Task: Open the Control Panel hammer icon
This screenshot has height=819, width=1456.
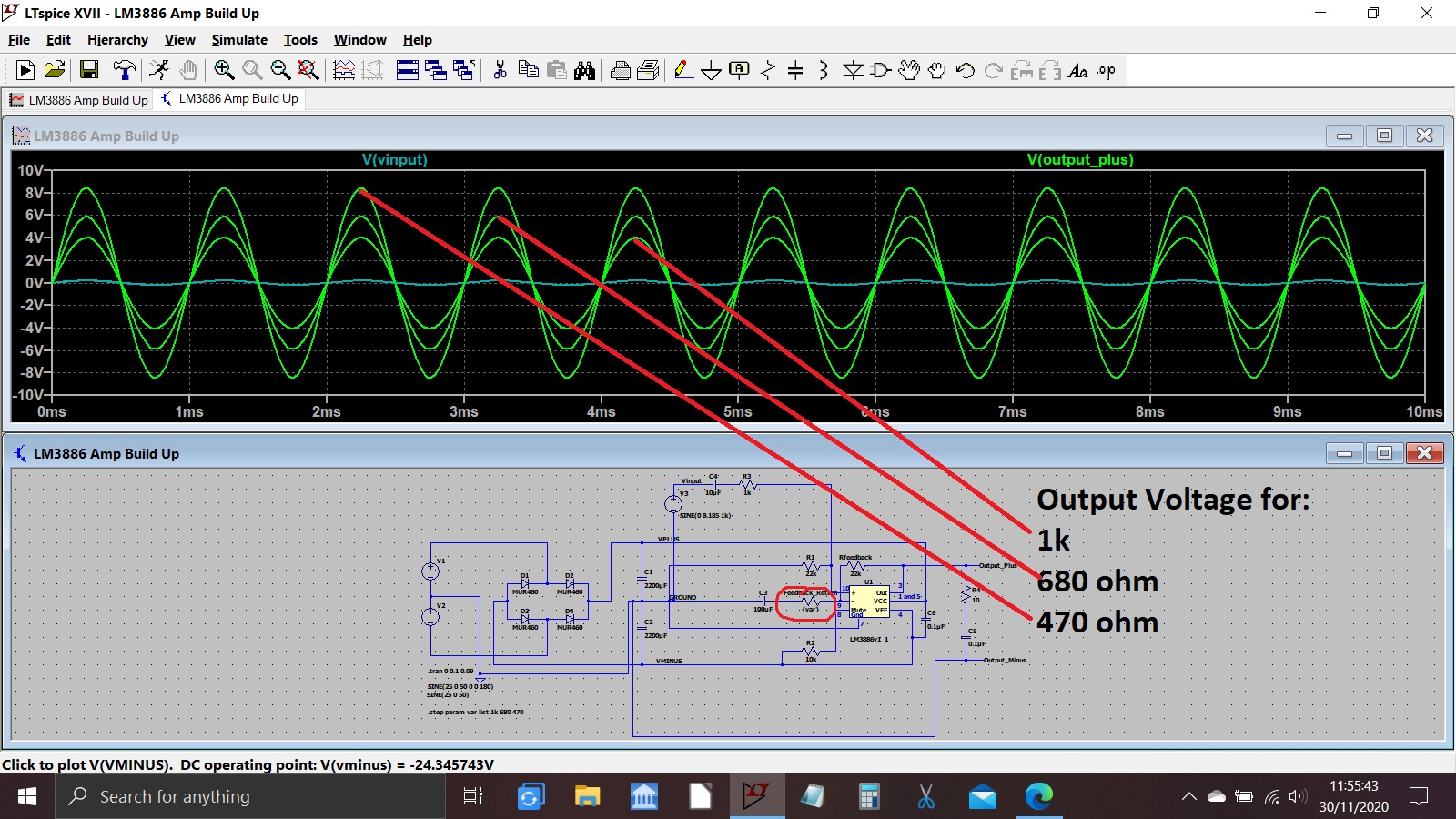Action: (124, 70)
